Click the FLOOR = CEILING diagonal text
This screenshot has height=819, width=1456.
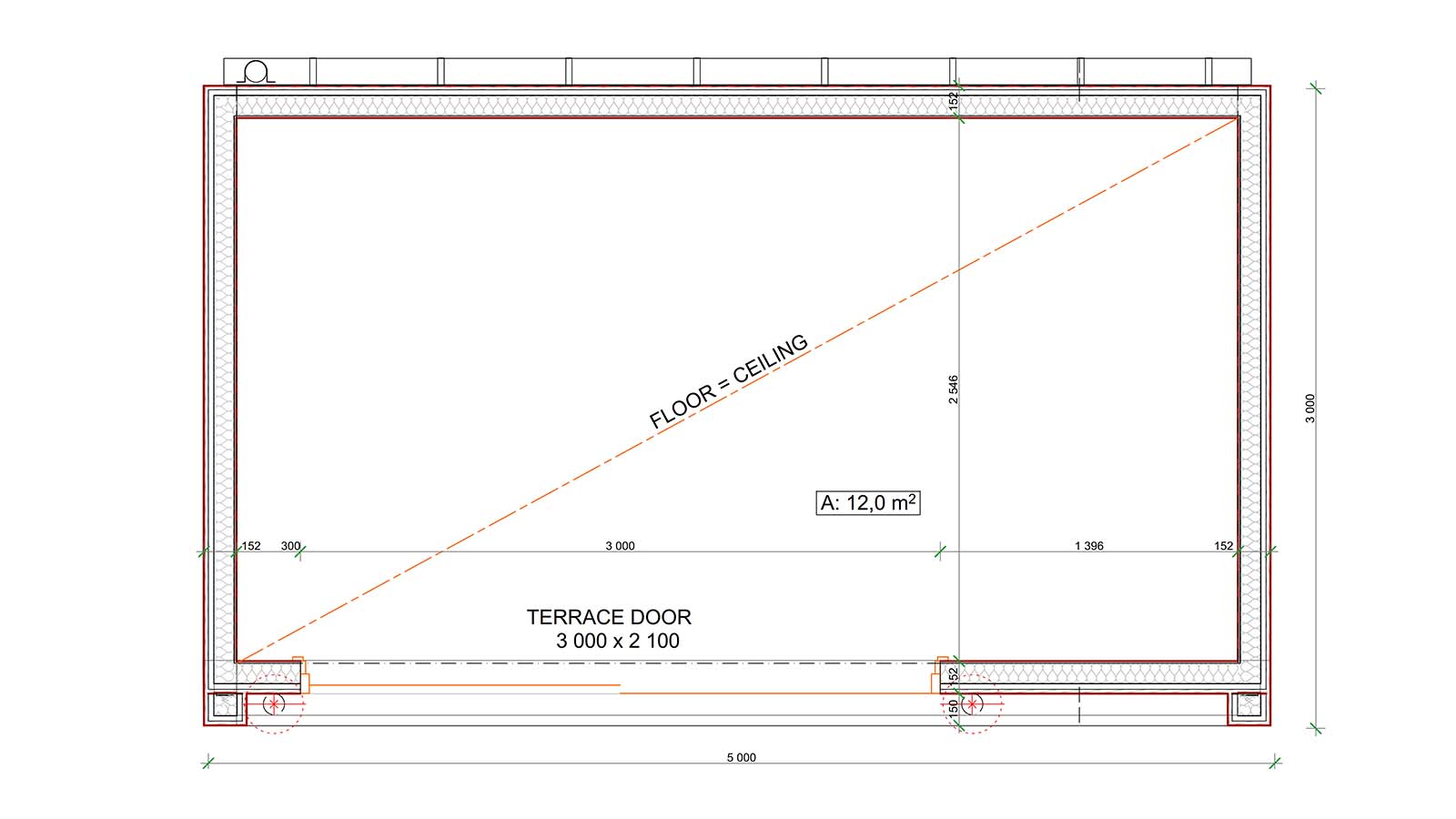[x=728, y=382]
